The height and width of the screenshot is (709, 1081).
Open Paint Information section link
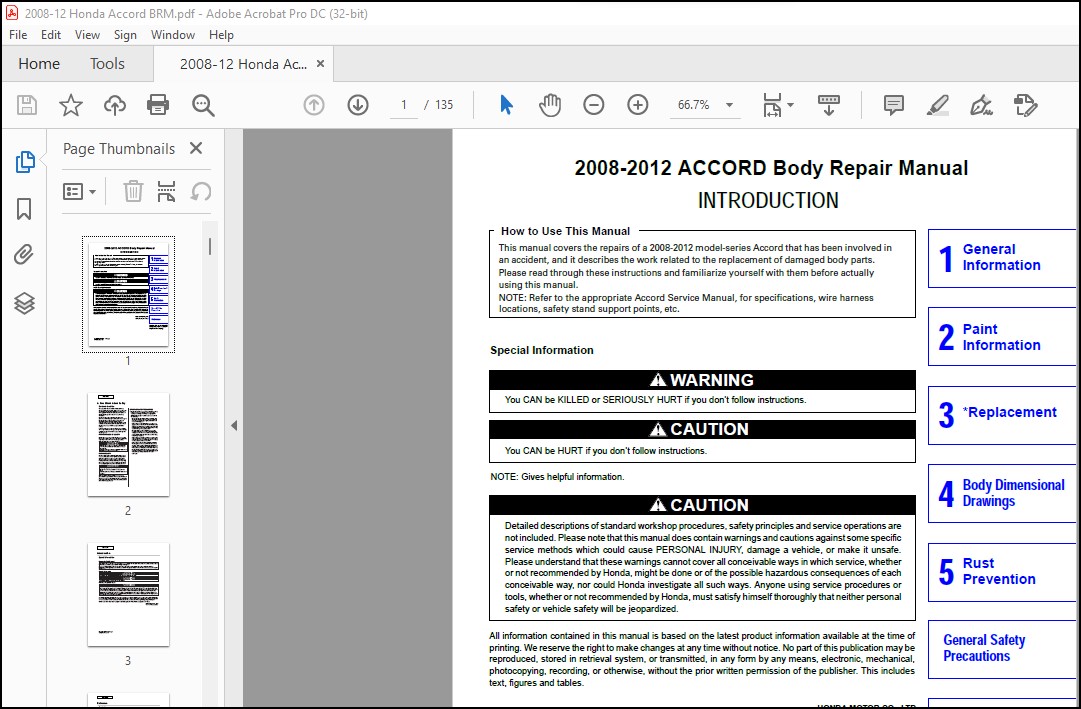click(x=1001, y=337)
